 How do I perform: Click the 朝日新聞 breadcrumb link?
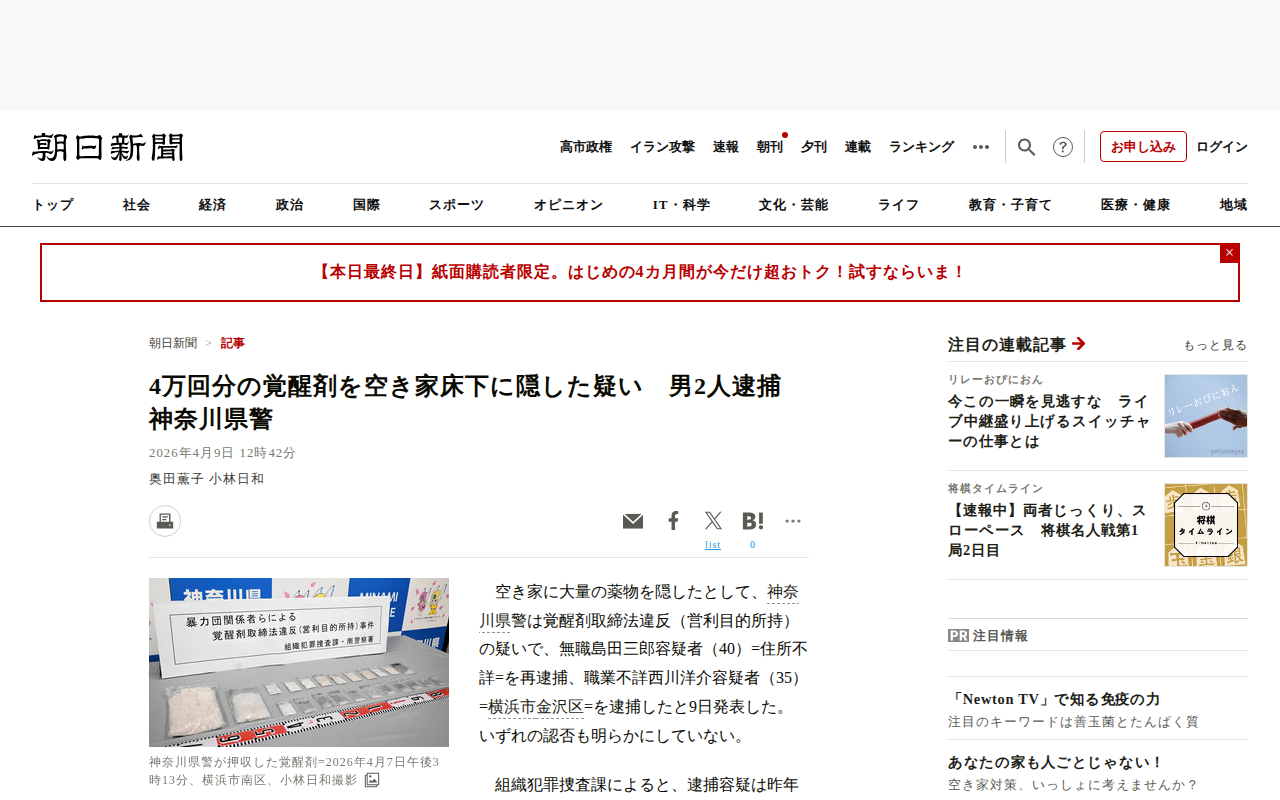[173, 343]
